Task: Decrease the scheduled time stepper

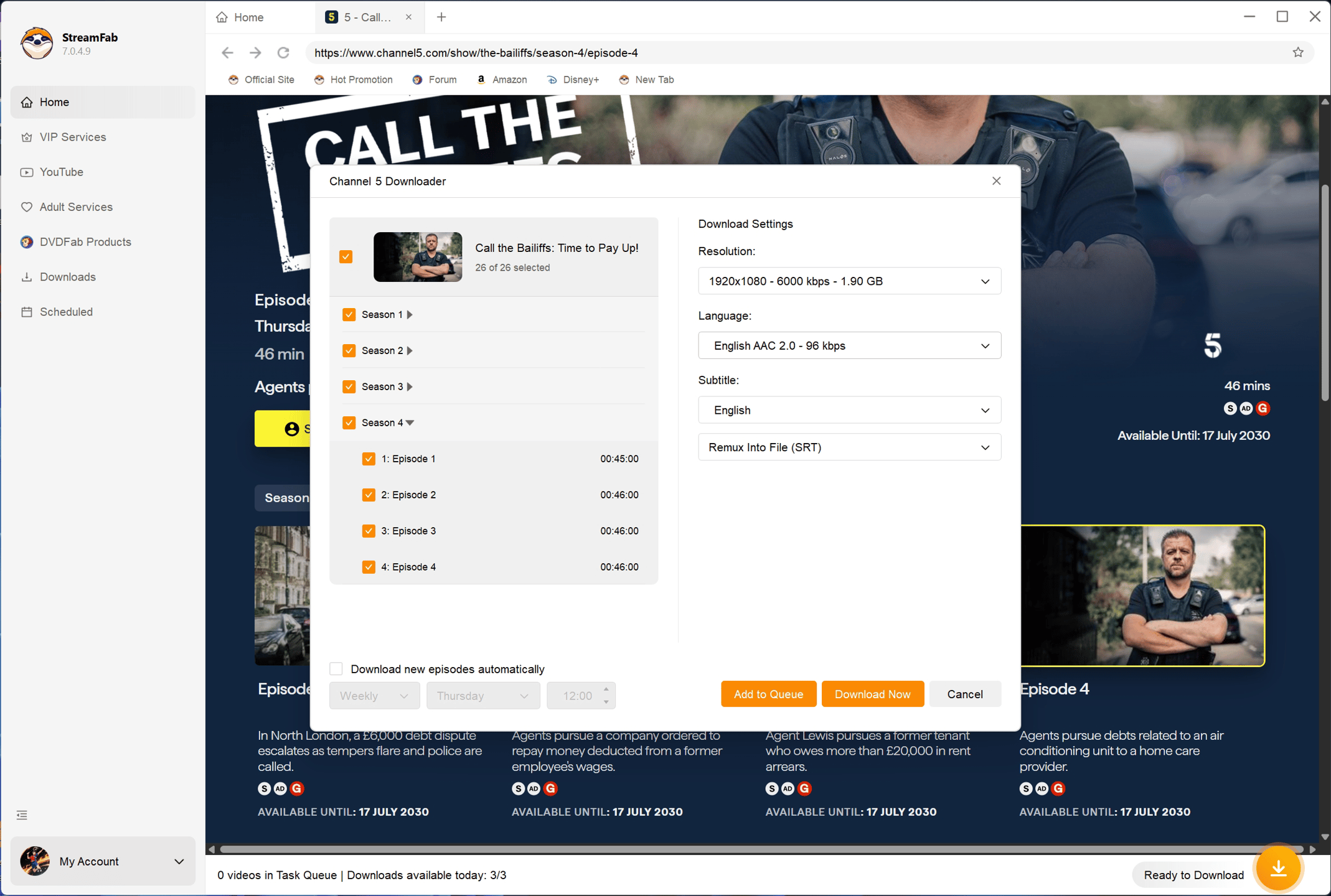Action: [606, 702]
